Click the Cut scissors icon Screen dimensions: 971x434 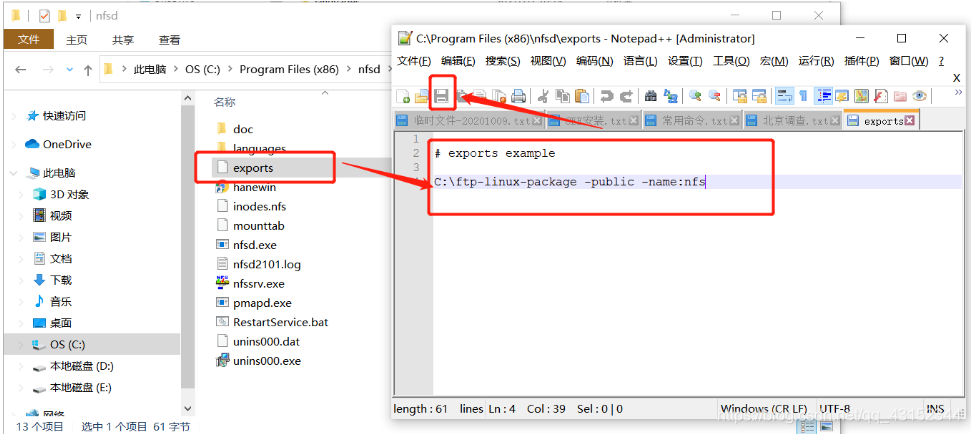pos(543,96)
